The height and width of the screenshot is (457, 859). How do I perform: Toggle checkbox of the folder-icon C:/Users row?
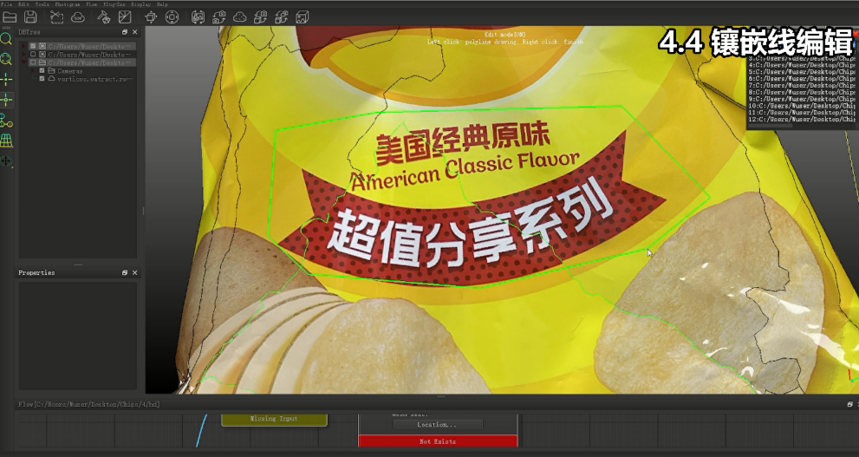click(x=33, y=62)
